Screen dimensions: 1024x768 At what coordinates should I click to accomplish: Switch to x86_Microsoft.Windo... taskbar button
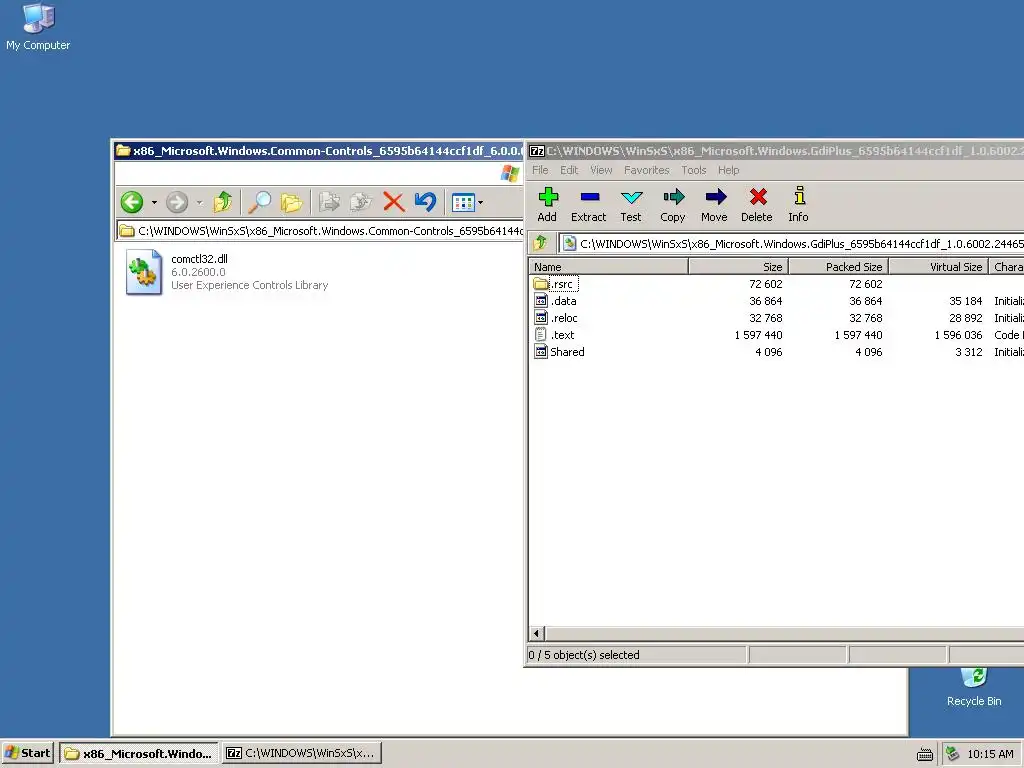(139, 753)
